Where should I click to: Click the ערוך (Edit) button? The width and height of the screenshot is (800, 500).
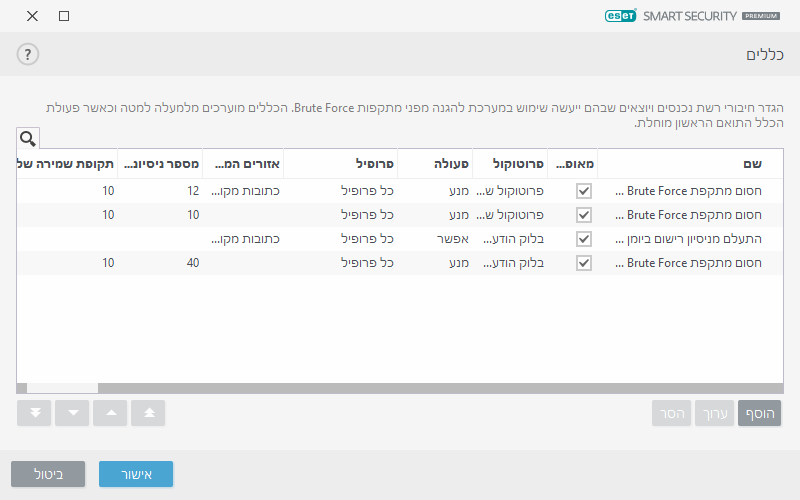click(714, 413)
